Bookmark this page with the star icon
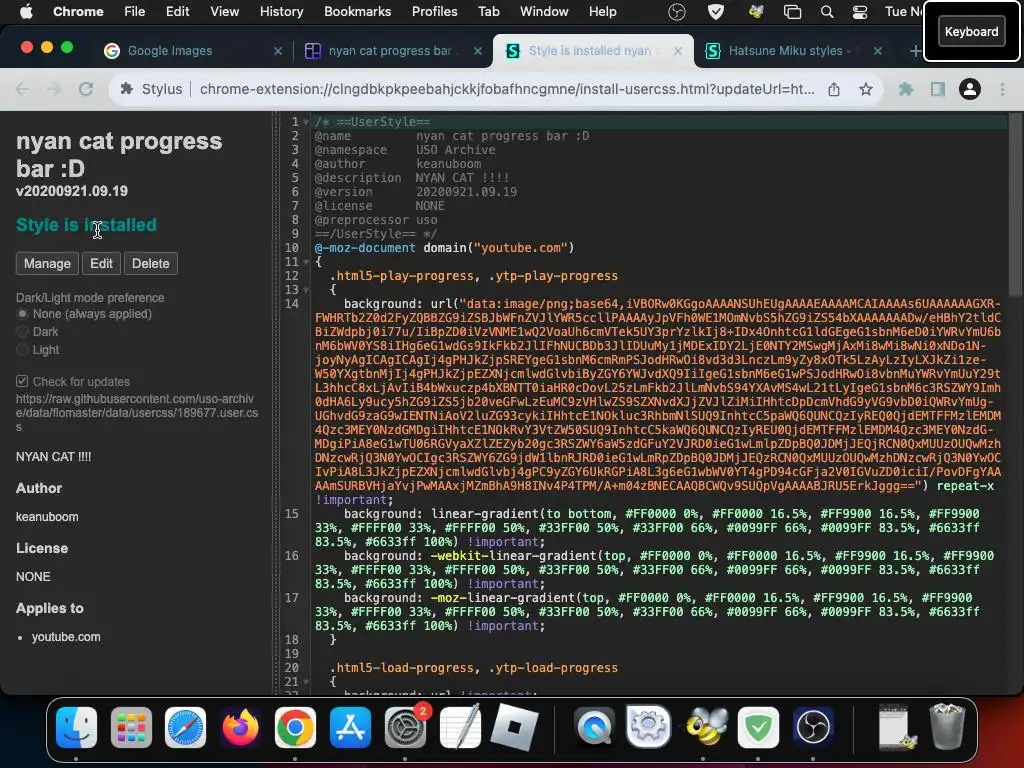 (x=866, y=89)
